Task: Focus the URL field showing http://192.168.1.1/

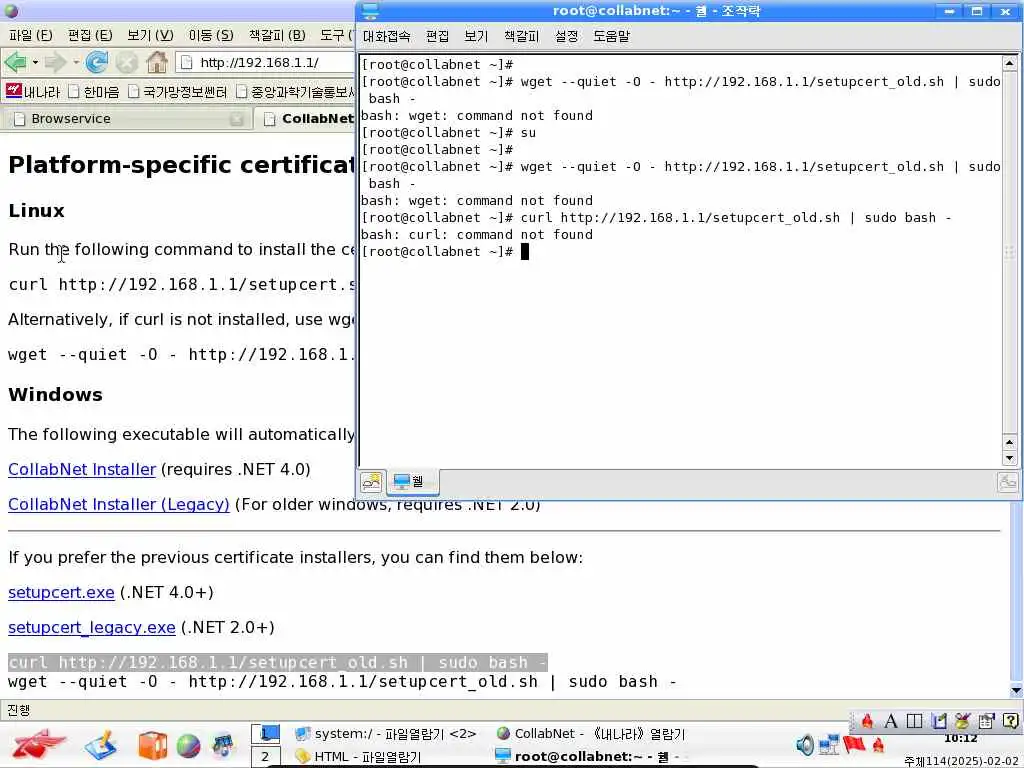Action: (266, 63)
